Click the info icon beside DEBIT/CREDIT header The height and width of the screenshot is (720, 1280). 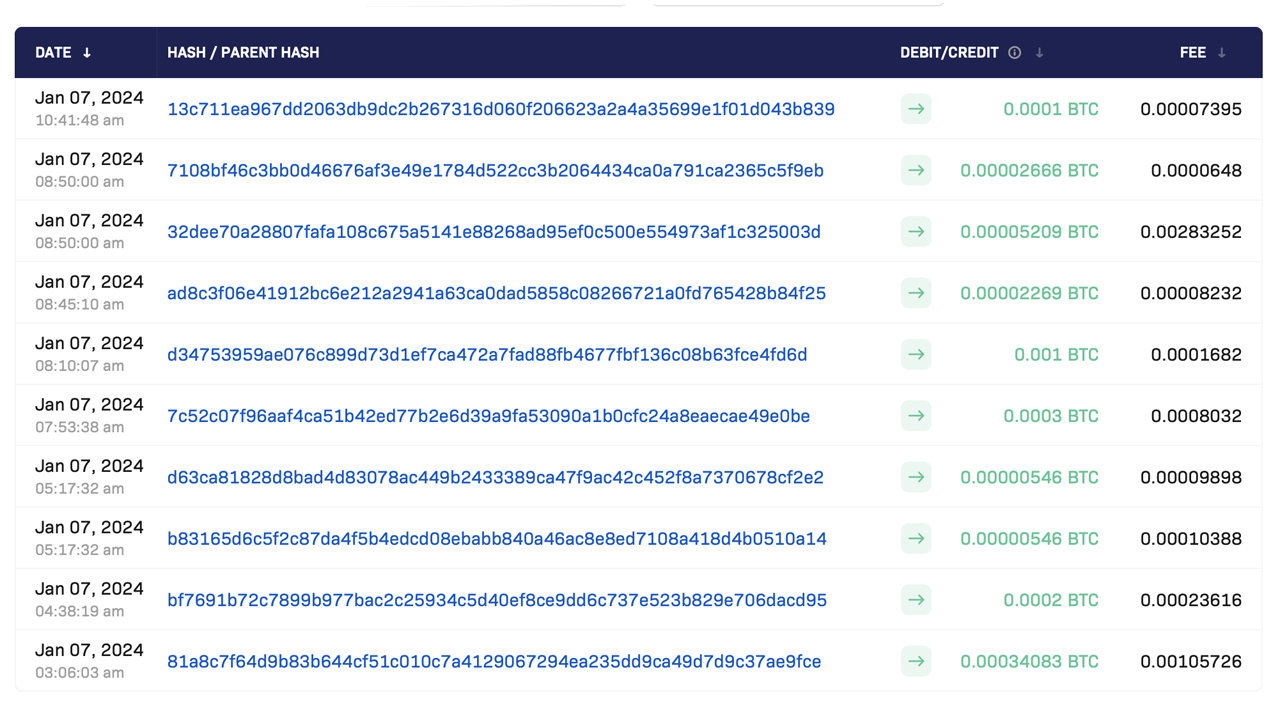(x=1014, y=52)
